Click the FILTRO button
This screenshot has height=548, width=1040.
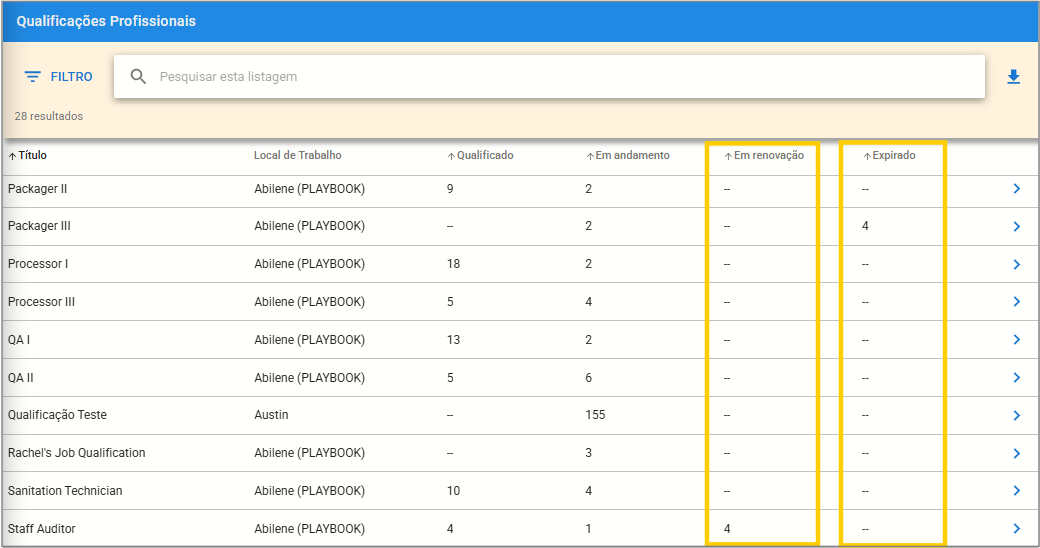pyautogui.click(x=70, y=77)
